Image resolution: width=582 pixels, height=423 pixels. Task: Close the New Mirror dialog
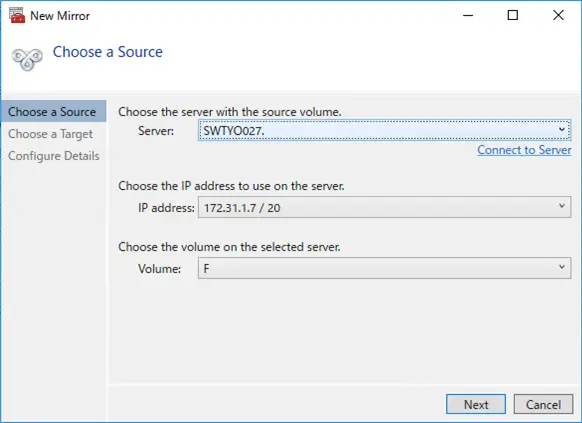point(558,16)
